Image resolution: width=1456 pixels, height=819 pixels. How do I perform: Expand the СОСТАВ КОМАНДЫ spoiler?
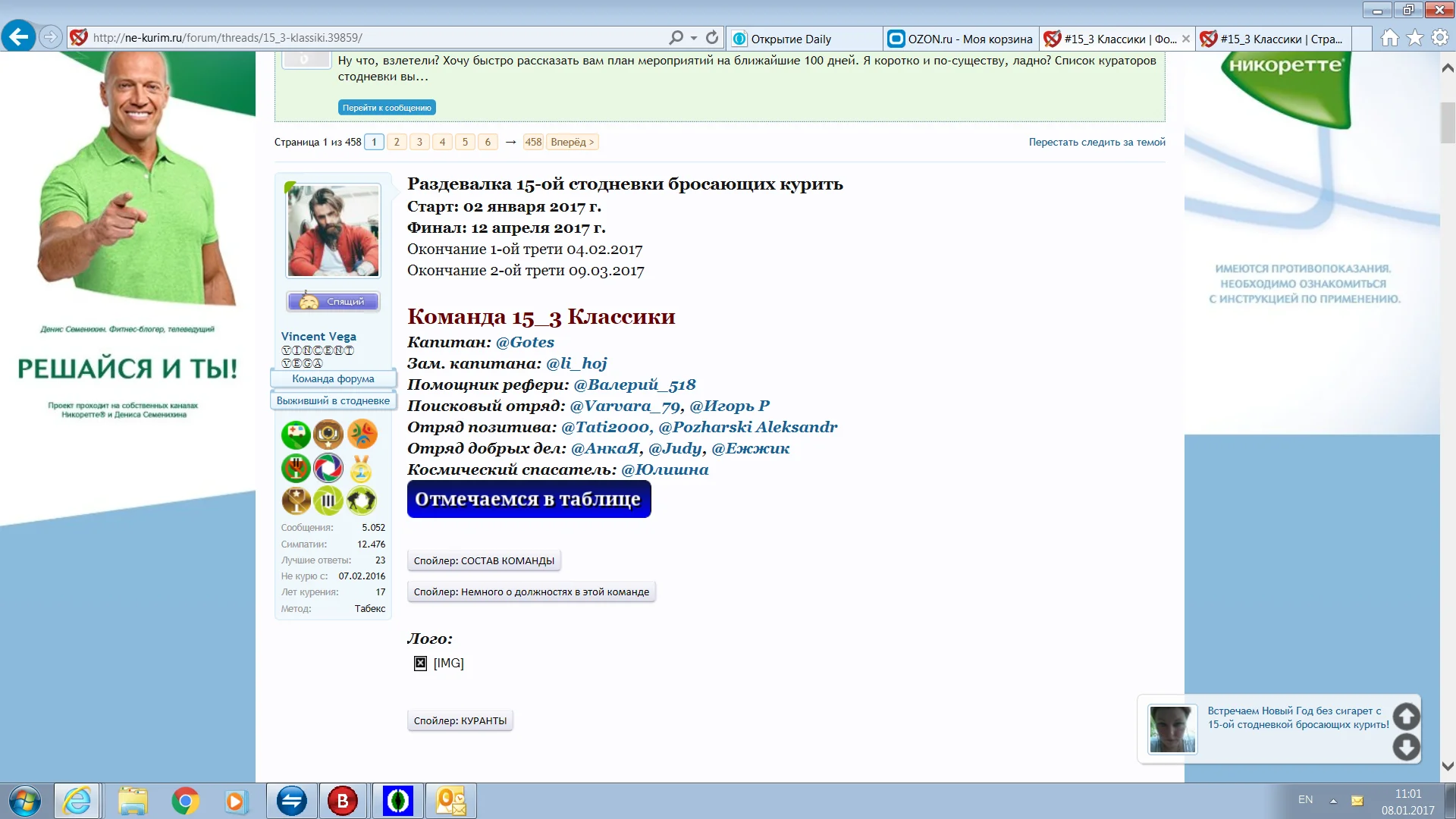pyautogui.click(x=484, y=561)
